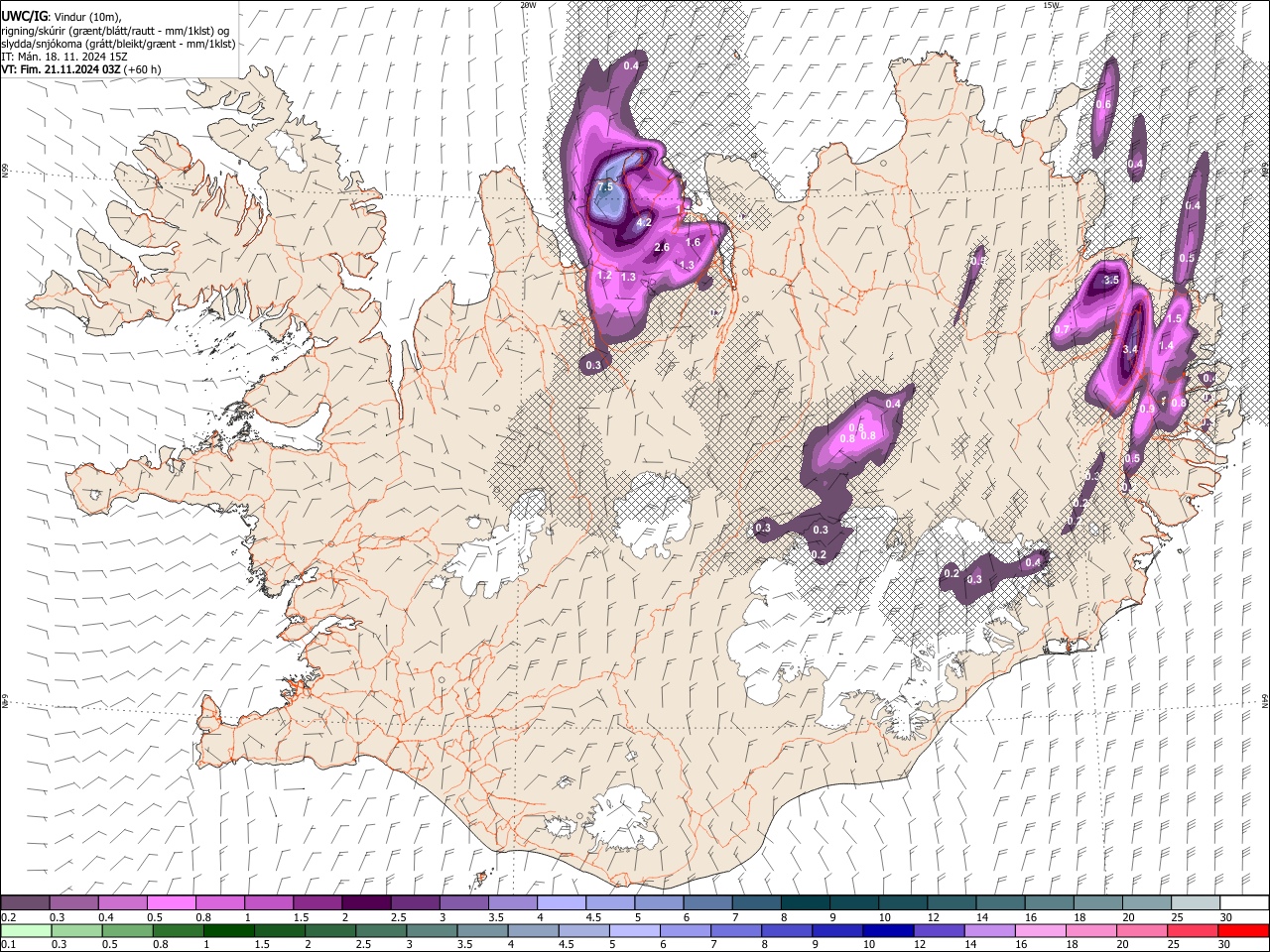Click the '3.4' value in the eastern snow band

tap(1129, 349)
